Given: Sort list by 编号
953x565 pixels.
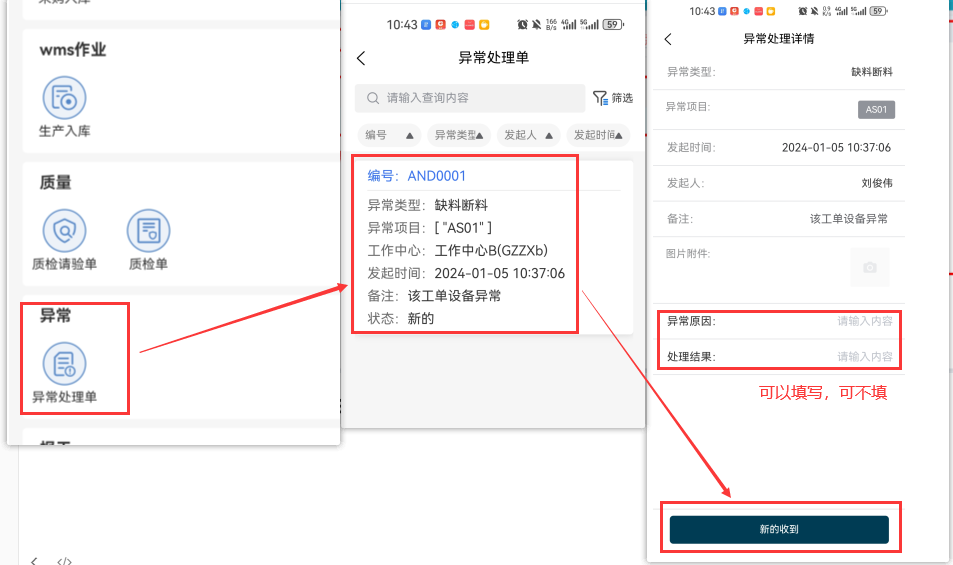Looking at the screenshot, I should [390, 135].
